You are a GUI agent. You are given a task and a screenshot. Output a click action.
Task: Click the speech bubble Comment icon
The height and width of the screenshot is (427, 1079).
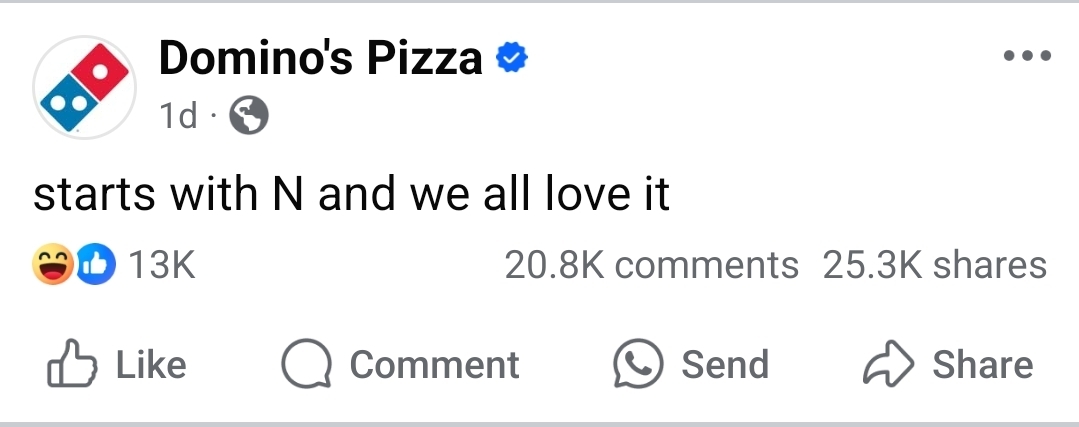[x=305, y=364]
